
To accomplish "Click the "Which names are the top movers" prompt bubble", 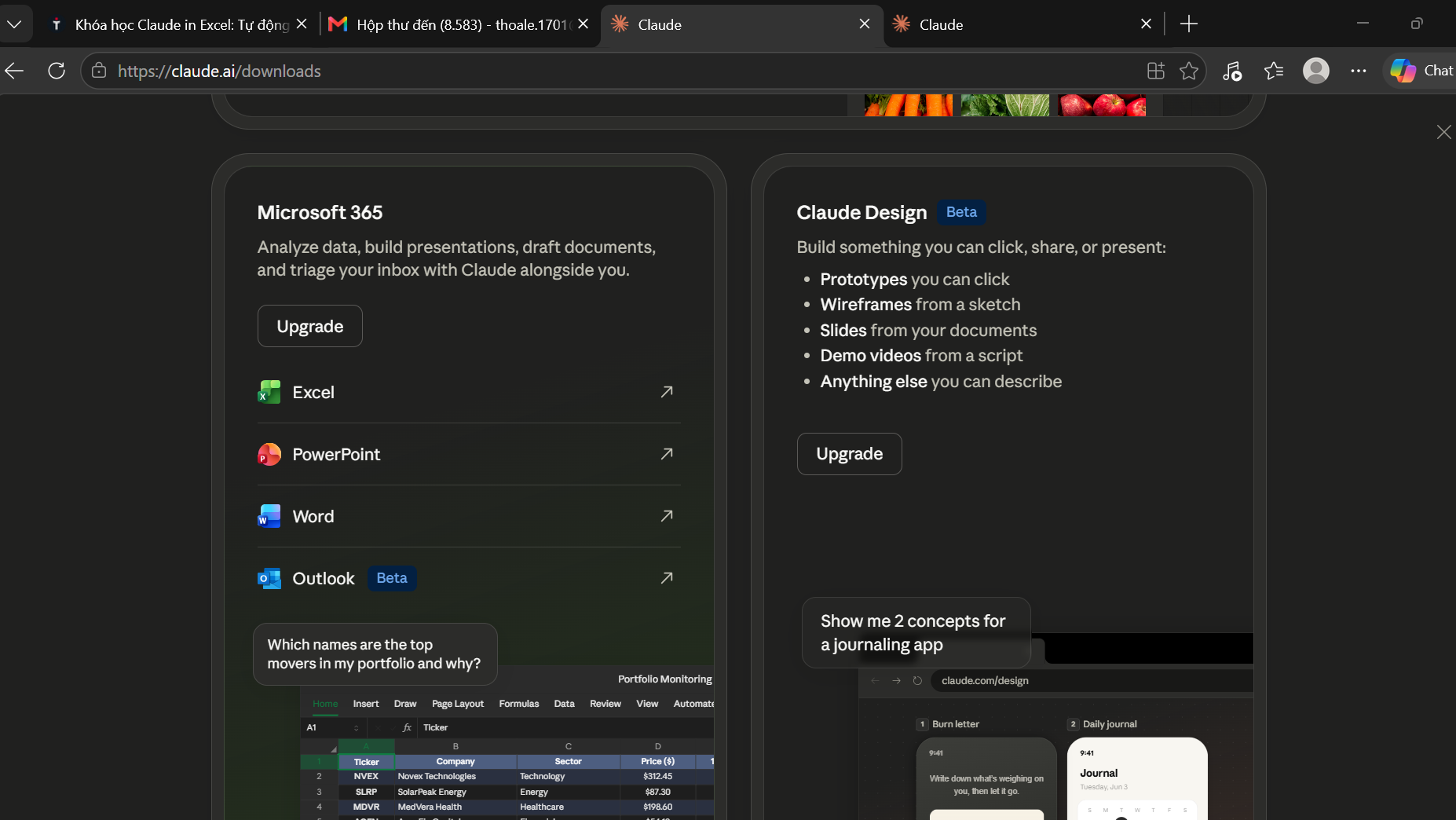I will pos(375,653).
